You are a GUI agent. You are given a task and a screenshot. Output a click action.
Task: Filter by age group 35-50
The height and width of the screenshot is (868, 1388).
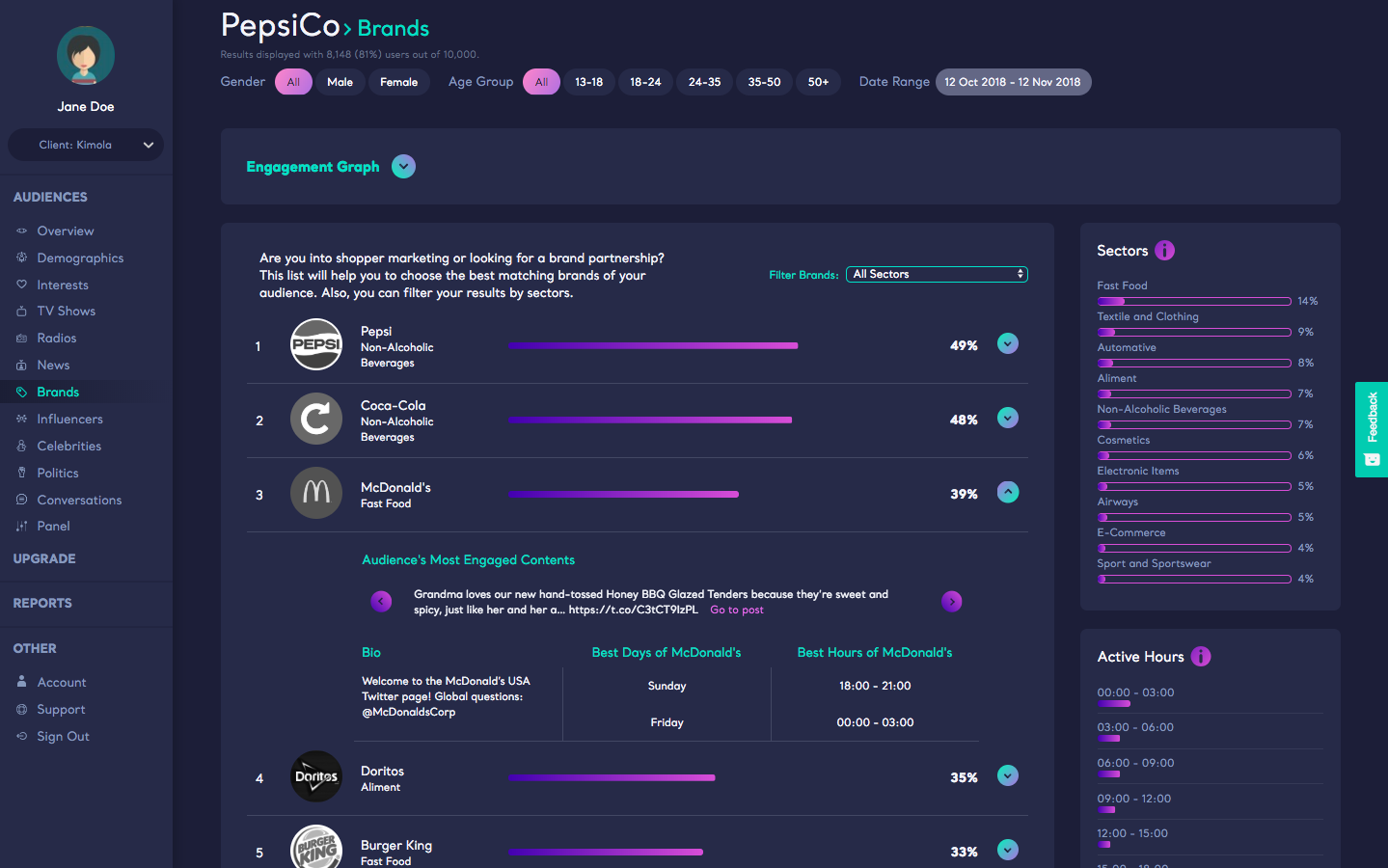click(764, 82)
